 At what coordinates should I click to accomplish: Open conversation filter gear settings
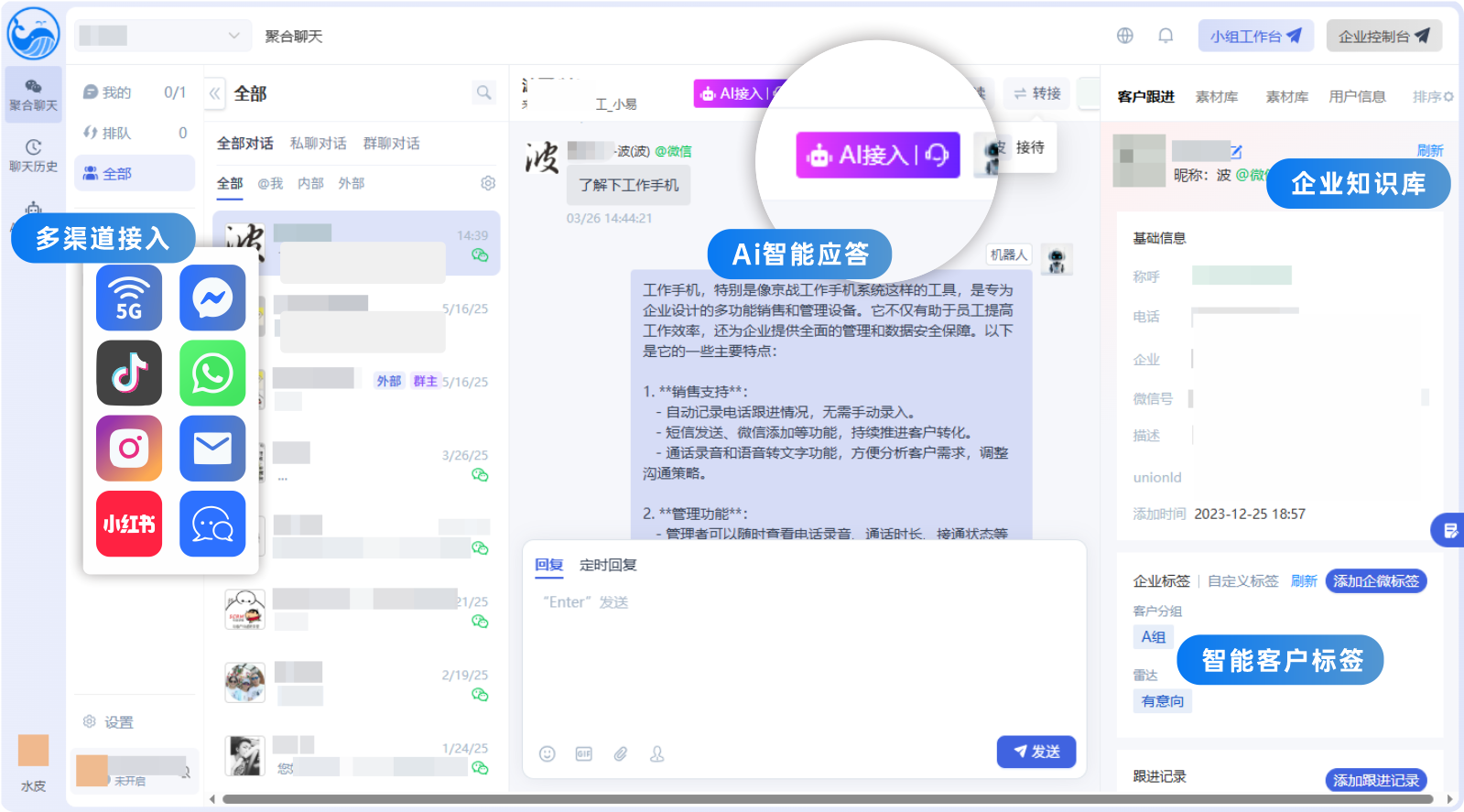click(x=488, y=183)
